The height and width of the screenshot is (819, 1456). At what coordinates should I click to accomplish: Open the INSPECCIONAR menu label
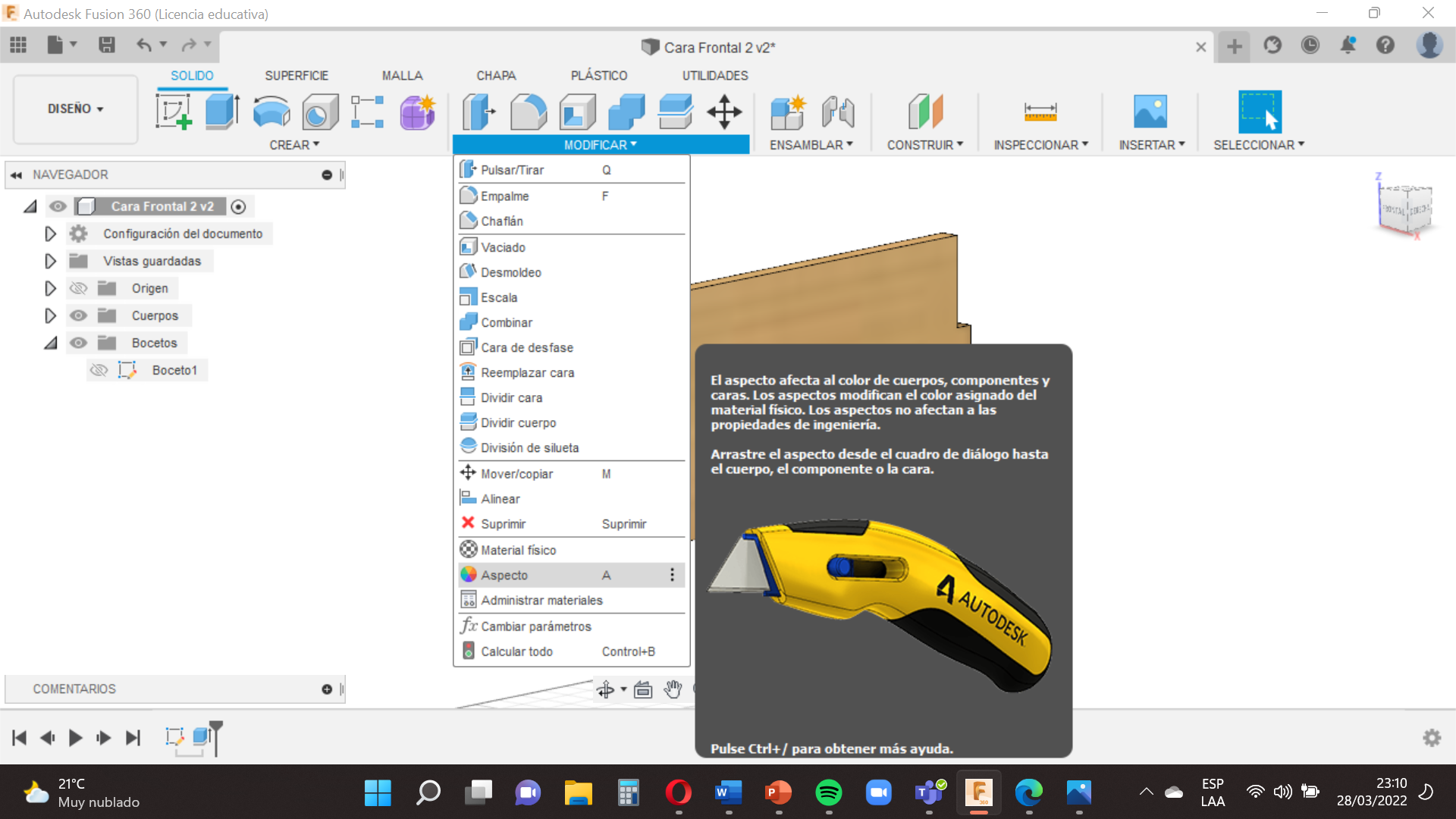pos(1040,145)
